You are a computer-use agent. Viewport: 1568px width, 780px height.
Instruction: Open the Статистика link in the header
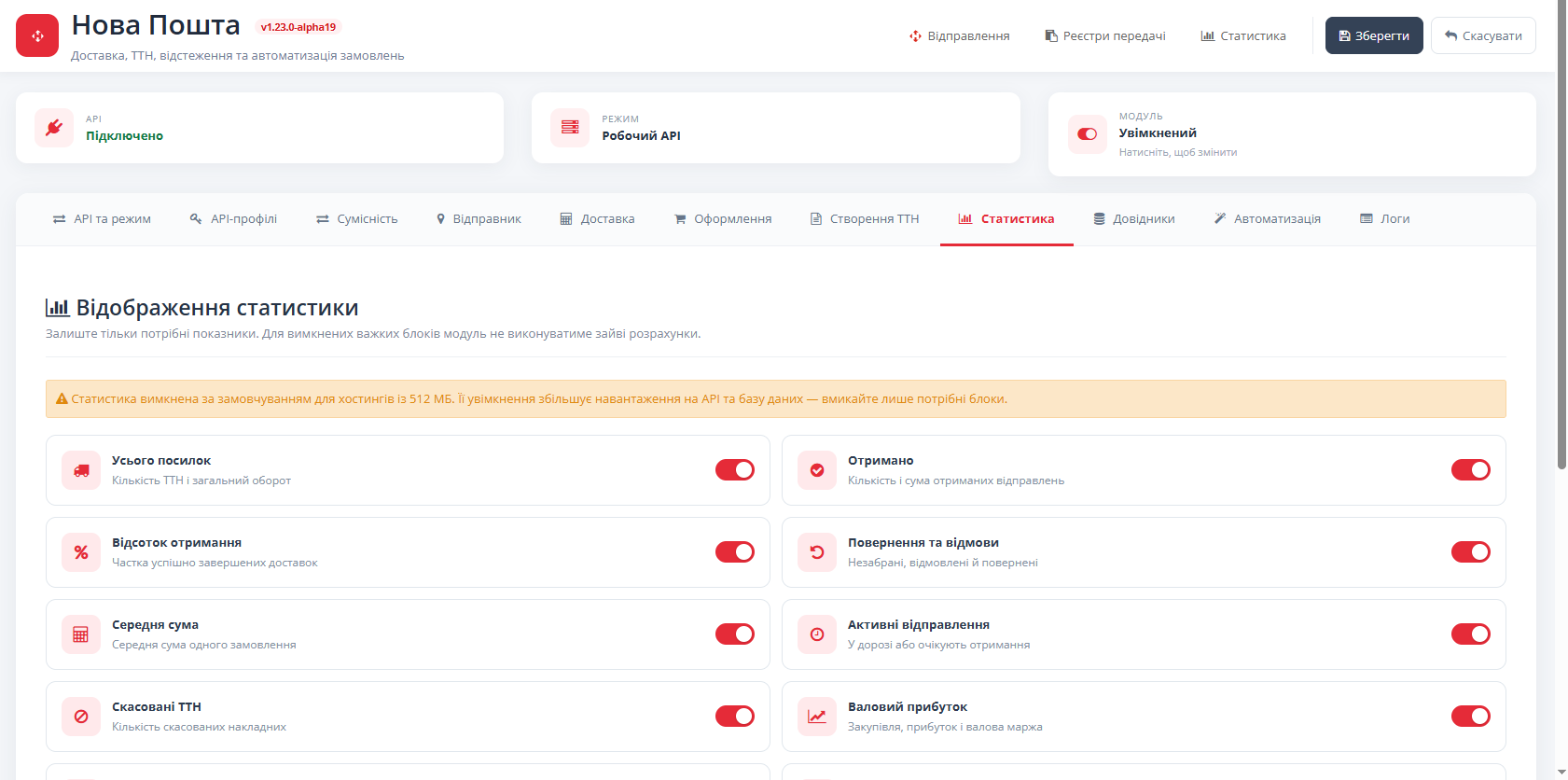click(1243, 35)
